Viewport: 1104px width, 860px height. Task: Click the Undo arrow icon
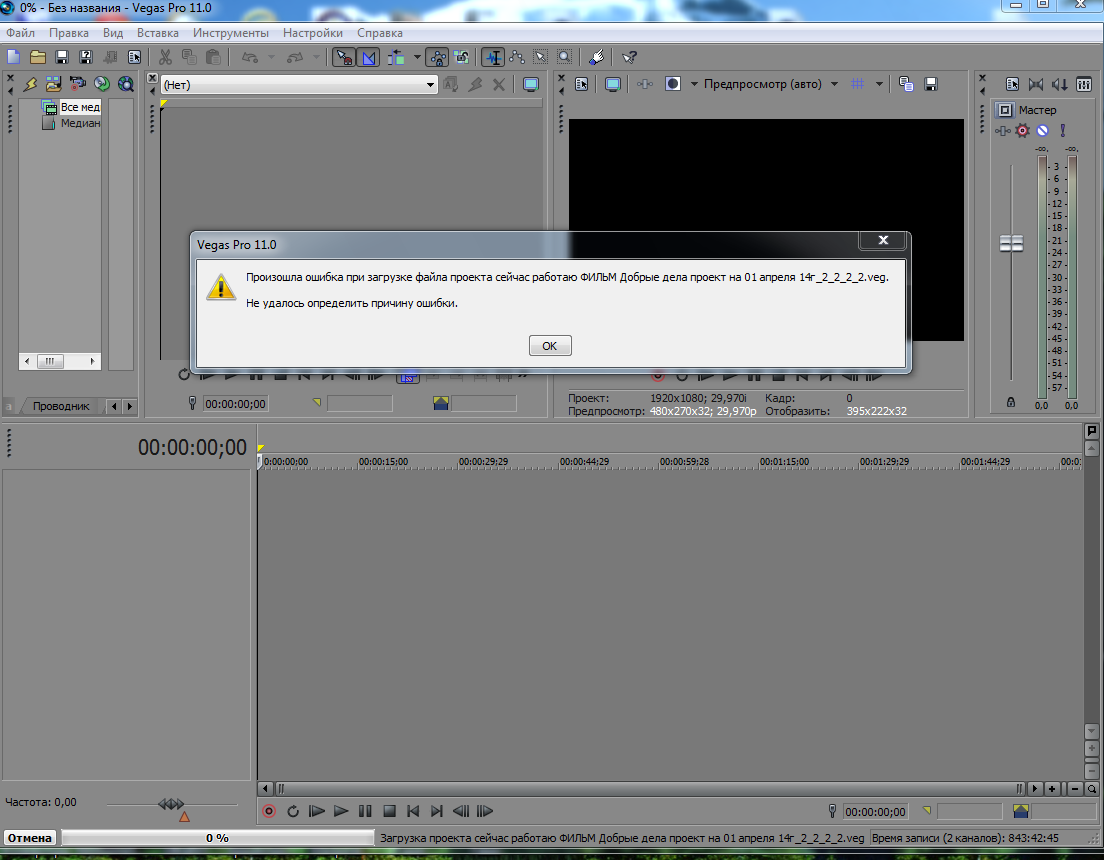pos(250,57)
